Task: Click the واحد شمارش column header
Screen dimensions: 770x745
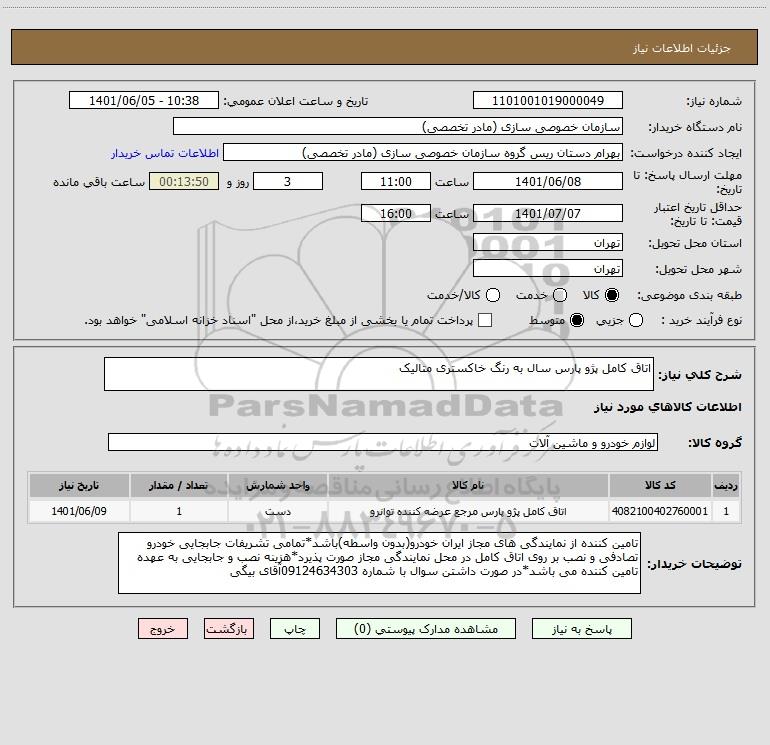Action: pos(278,485)
